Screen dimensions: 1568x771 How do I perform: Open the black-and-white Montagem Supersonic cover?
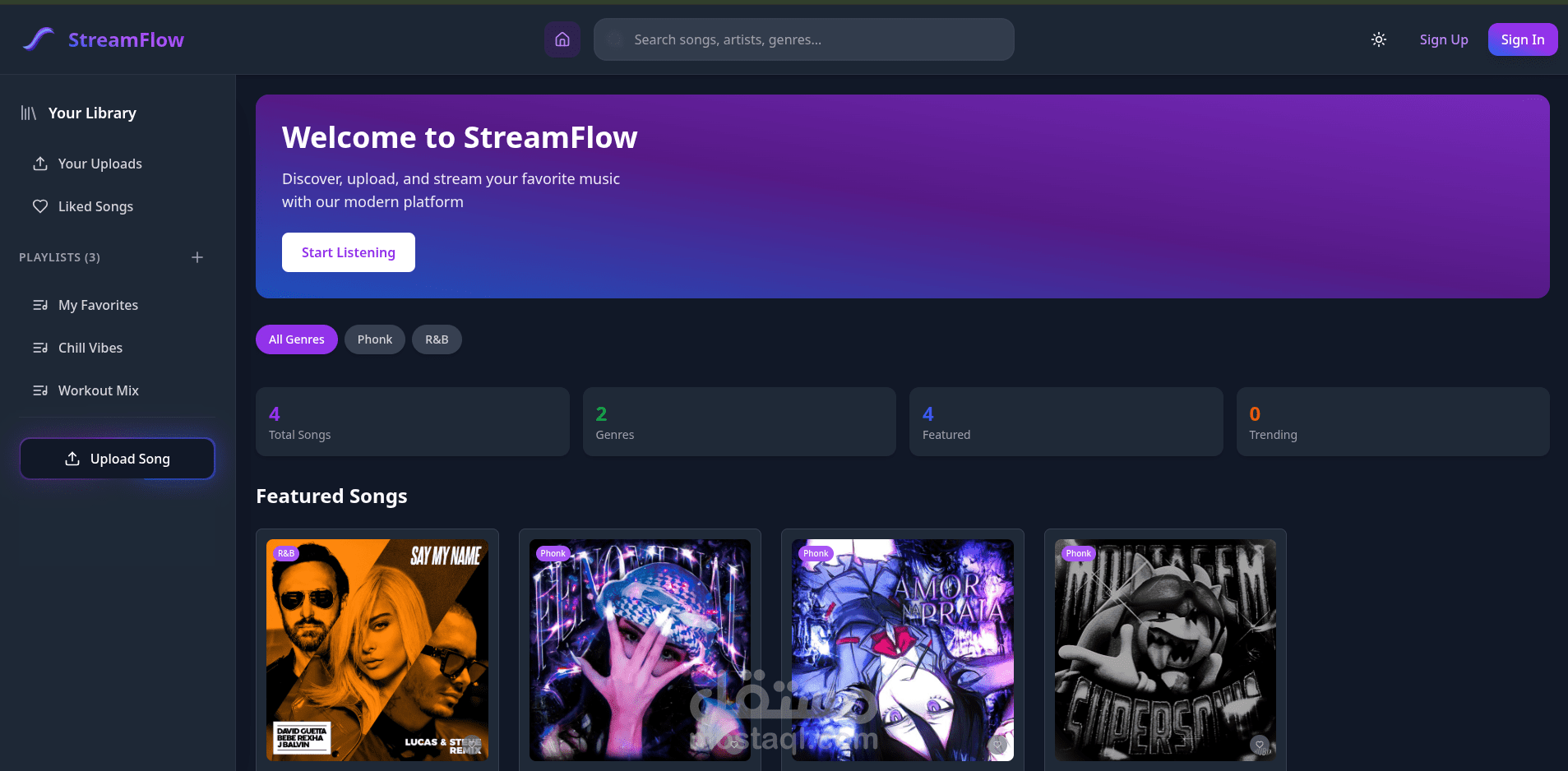tap(1166, 650)
